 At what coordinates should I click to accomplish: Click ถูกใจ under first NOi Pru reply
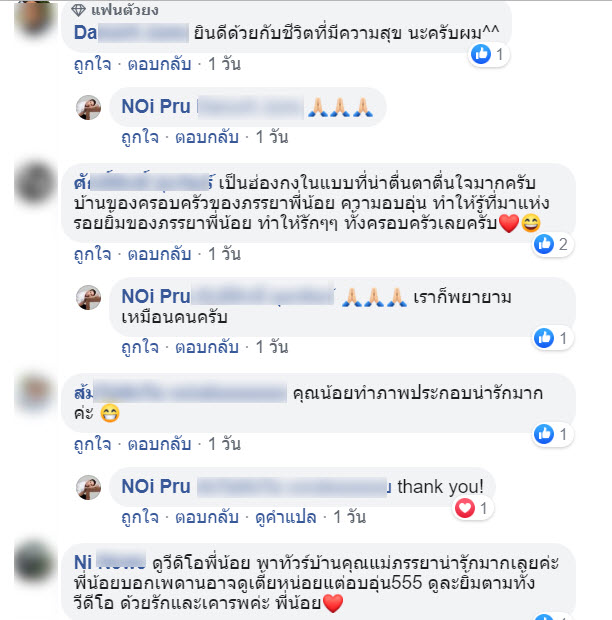pyautogui.click(x=140, y=137)
